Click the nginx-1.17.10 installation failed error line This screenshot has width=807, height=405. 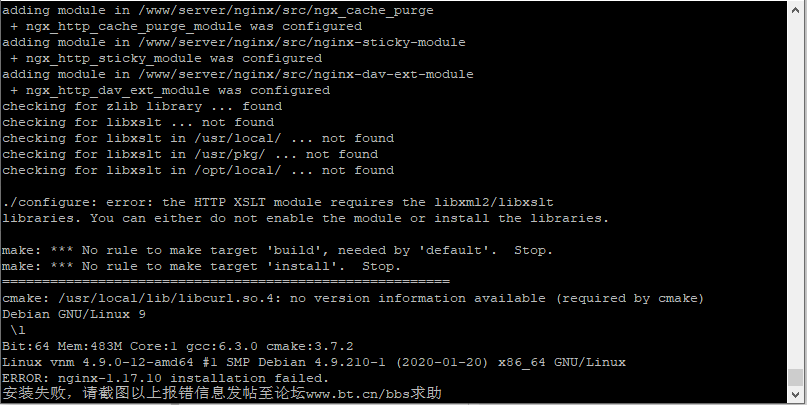(166, 378)
